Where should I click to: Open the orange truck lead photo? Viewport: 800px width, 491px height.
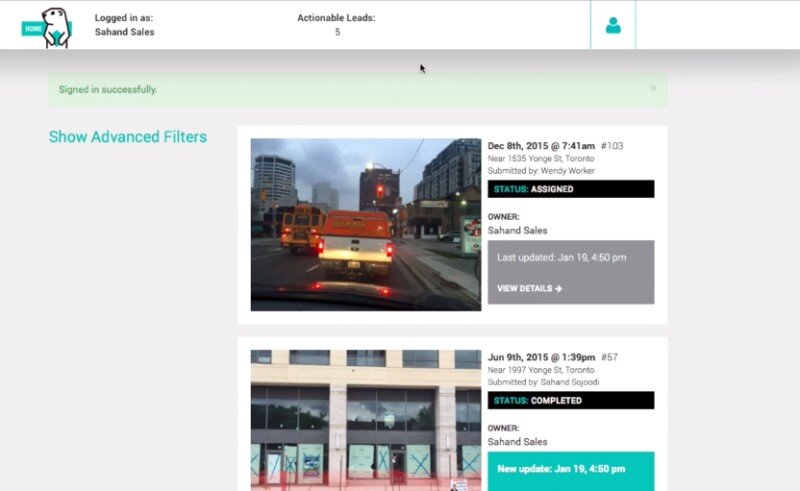coord(365,224)
